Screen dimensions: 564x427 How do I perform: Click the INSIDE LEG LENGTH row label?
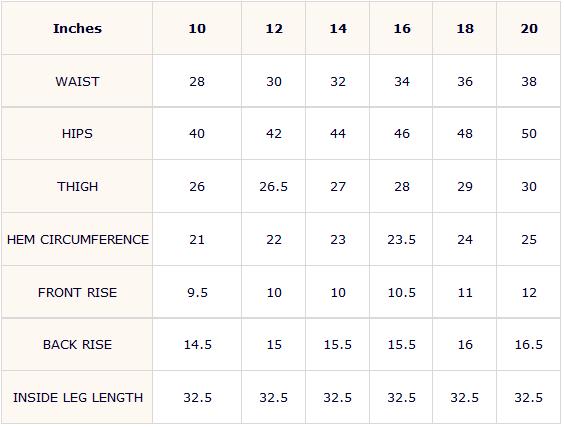click(78, 397)
